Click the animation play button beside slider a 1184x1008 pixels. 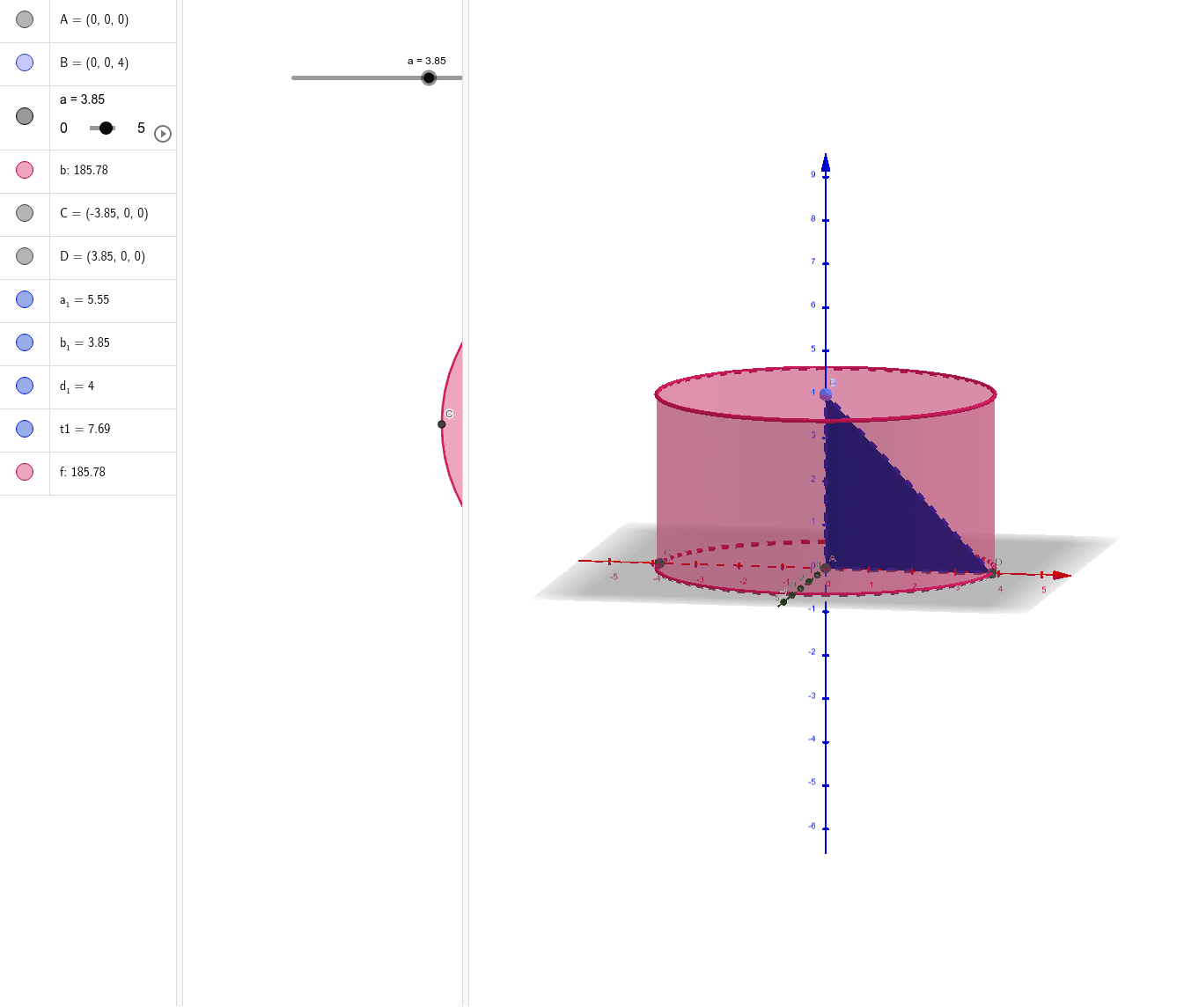(162, 134)
